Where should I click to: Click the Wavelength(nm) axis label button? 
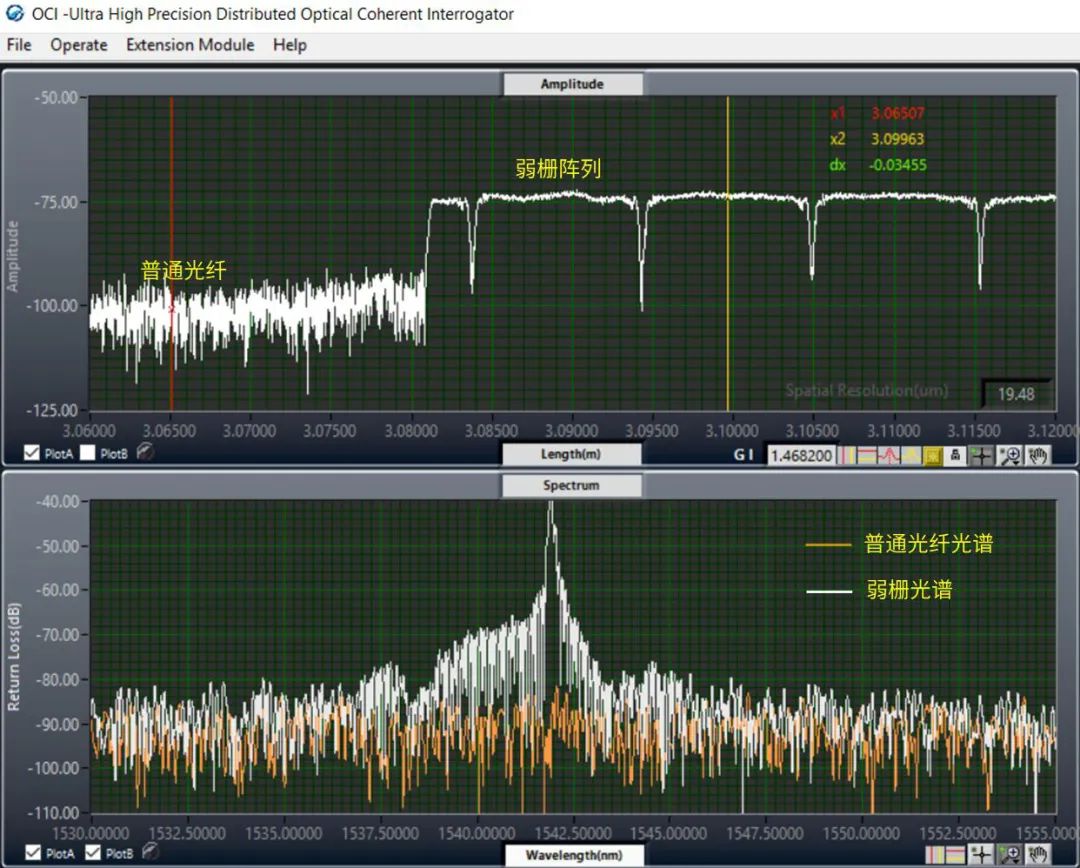(572, 855)
